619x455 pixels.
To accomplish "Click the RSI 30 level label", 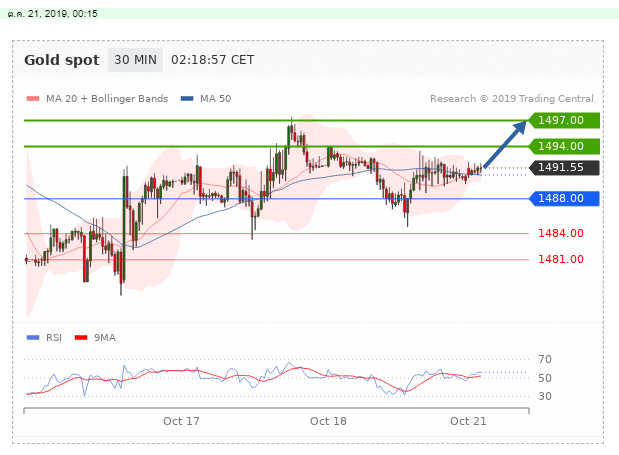I will coord(545,396).
